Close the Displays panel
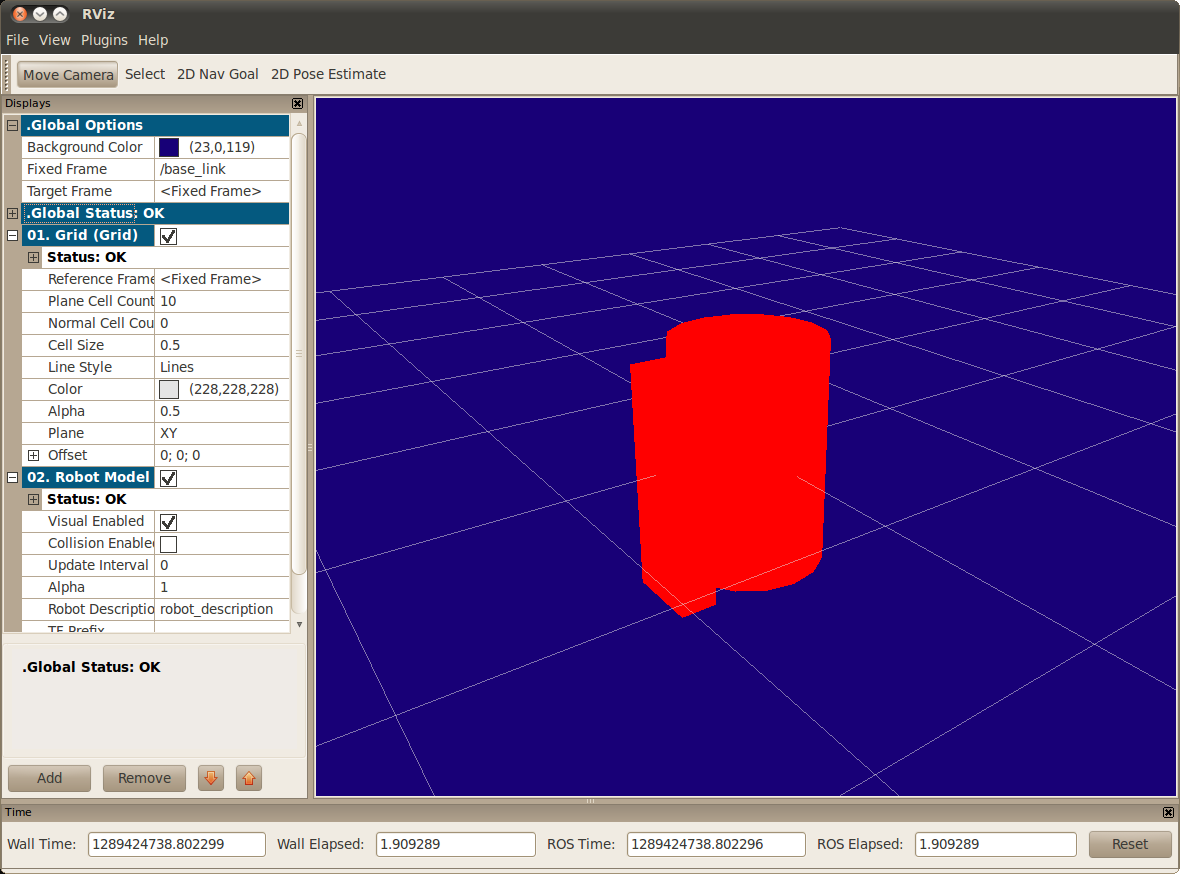Viewport: 1180px width, 874px height. 297,103
